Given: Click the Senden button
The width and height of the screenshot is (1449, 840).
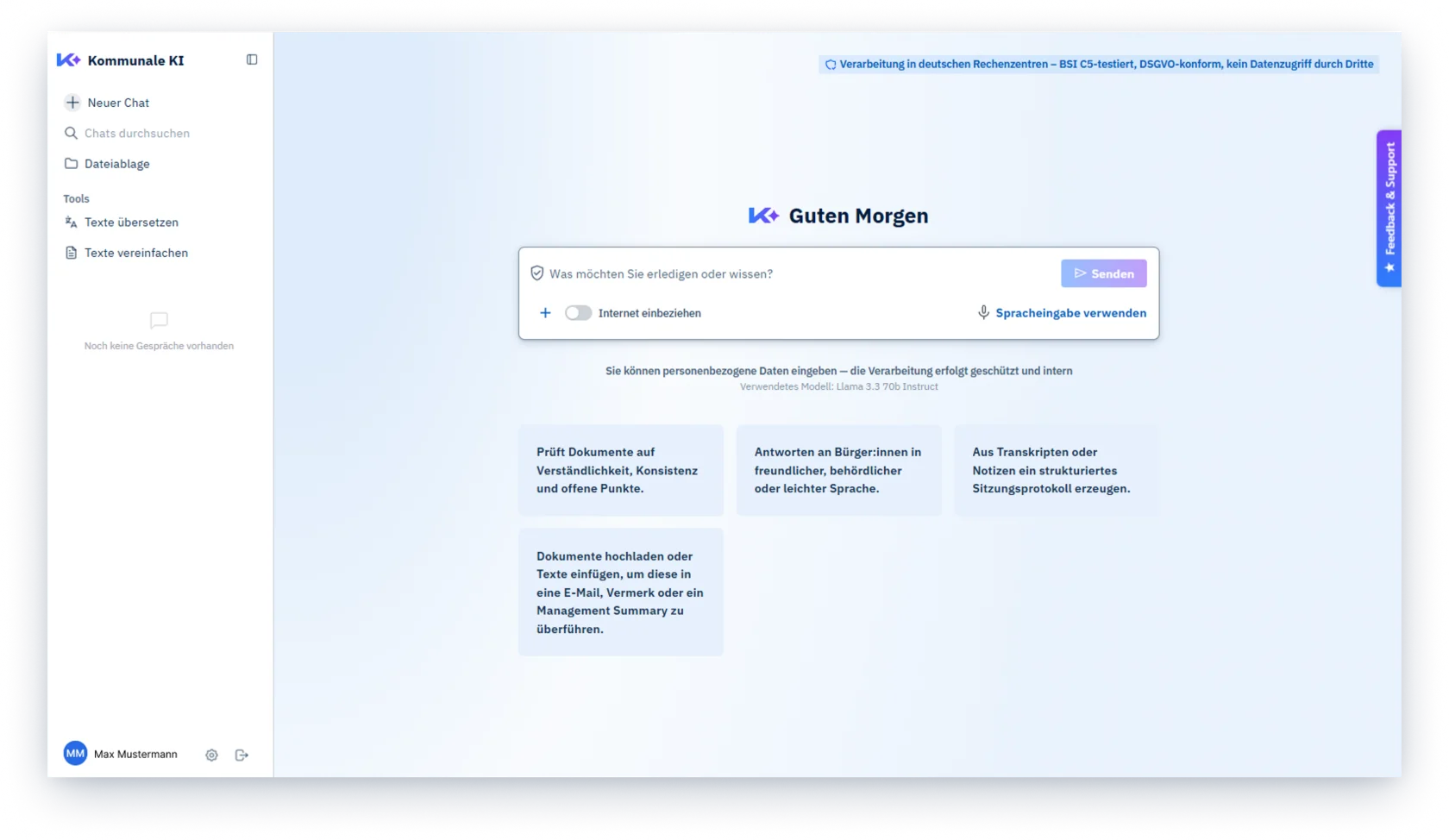Looking at the screenshot, I should [x=1103, y=273].
